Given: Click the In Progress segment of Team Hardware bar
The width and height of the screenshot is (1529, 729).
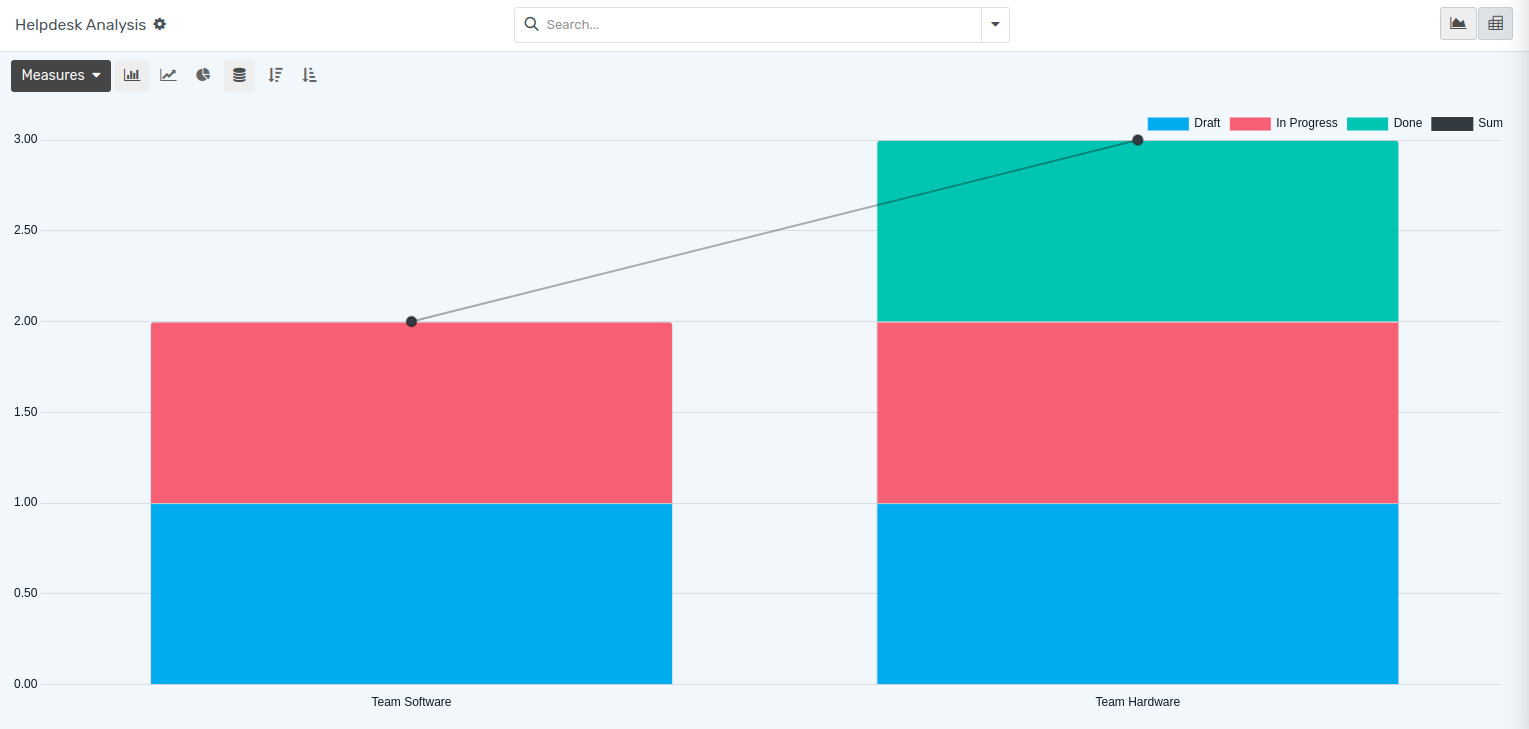Looking at the screenshot, I should pos(1137,412).
